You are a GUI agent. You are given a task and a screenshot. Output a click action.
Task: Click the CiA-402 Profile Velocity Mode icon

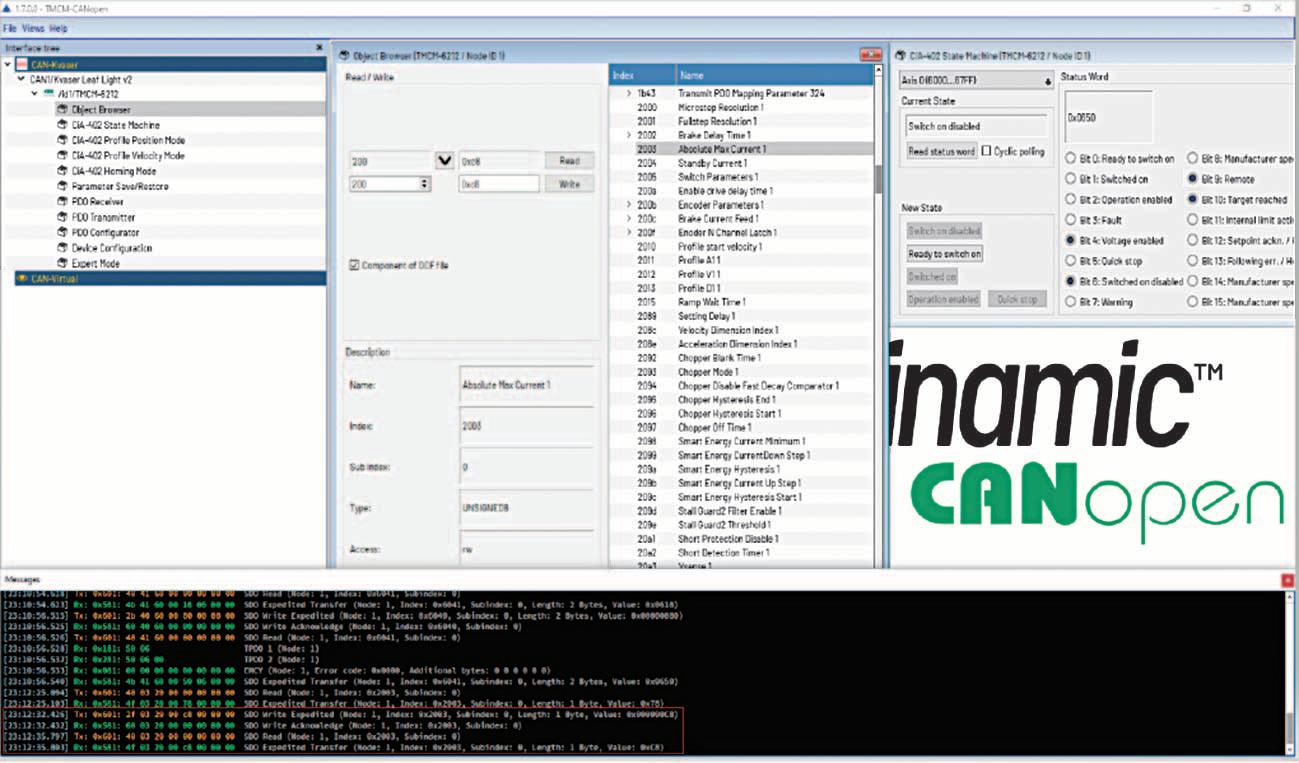tap(62, 156)
